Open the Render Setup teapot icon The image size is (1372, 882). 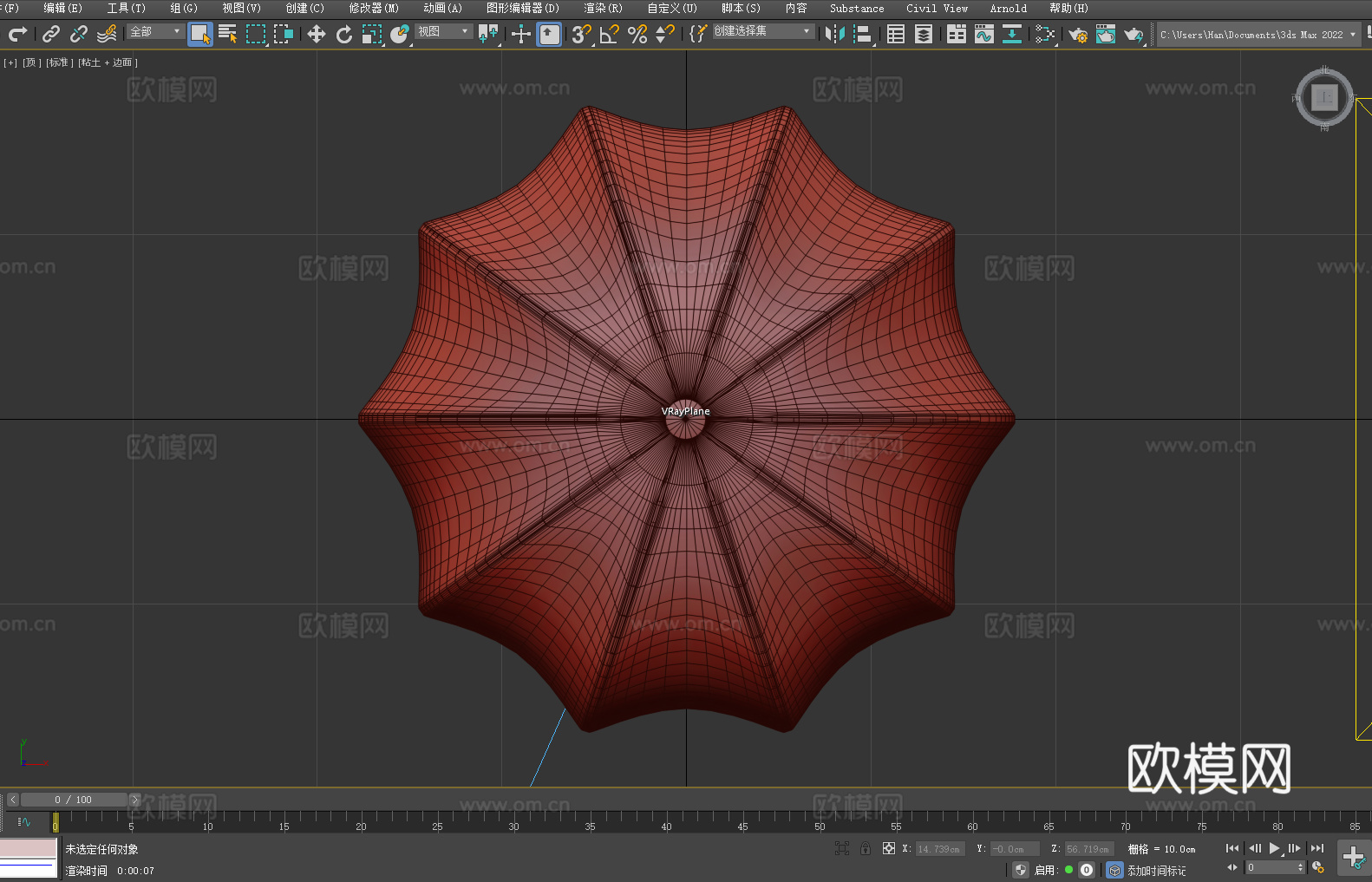tap(1078, 34)
